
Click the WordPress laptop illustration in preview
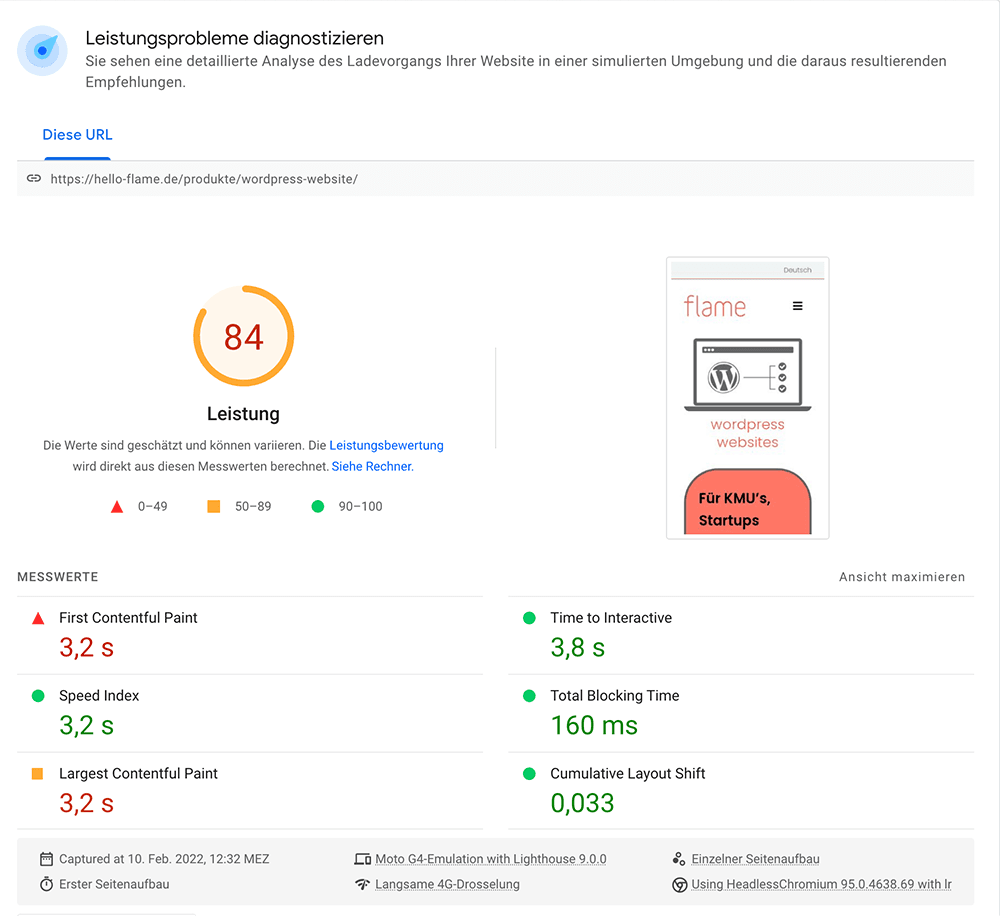pyautogui.click(x=747, y=375)
